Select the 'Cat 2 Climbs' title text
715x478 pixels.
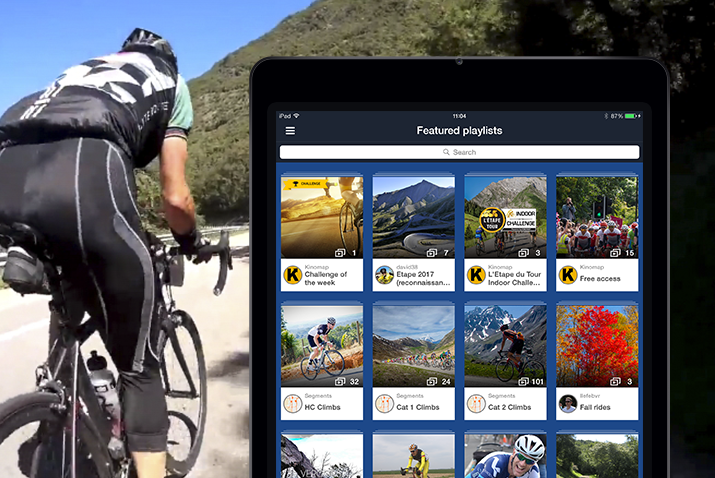509,407
